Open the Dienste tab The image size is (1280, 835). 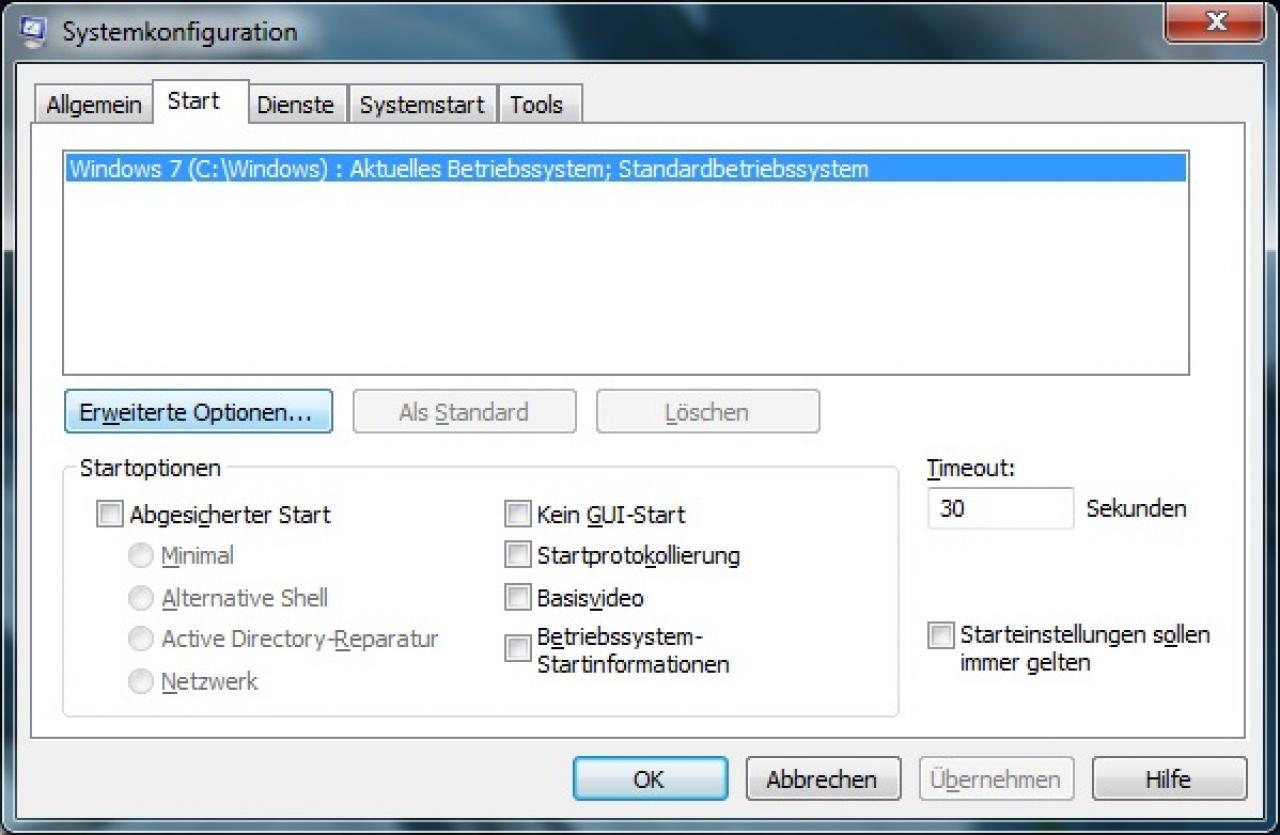(x=296, y=105)
